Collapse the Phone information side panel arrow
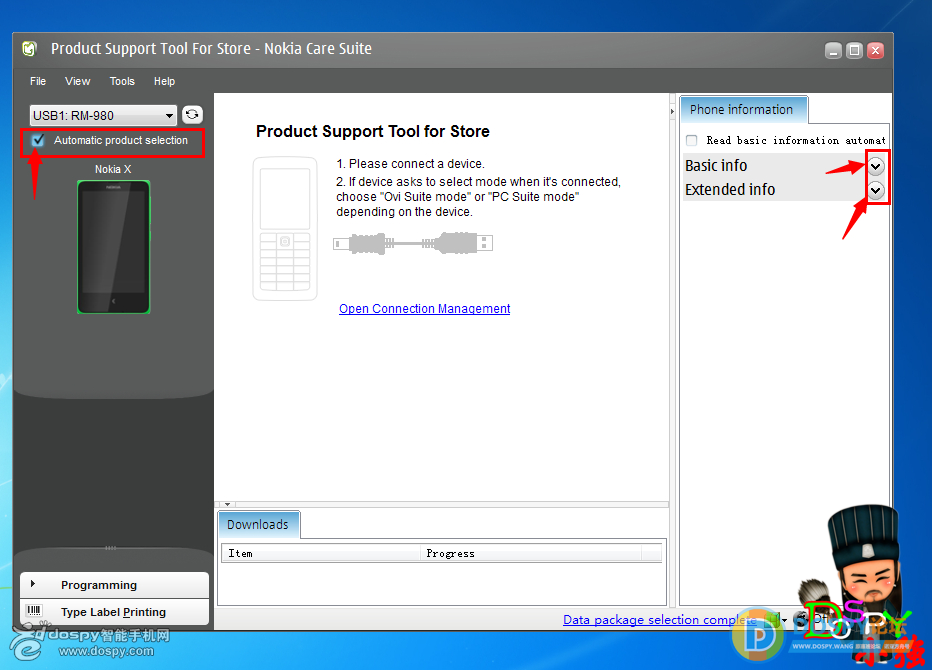This screenshot has height=670, width=932. click(672, 111)
